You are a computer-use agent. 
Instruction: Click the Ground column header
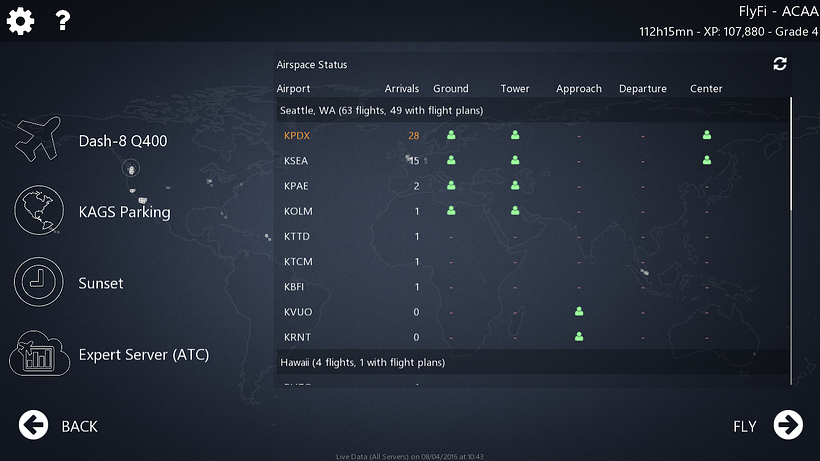tap(451, 88)
